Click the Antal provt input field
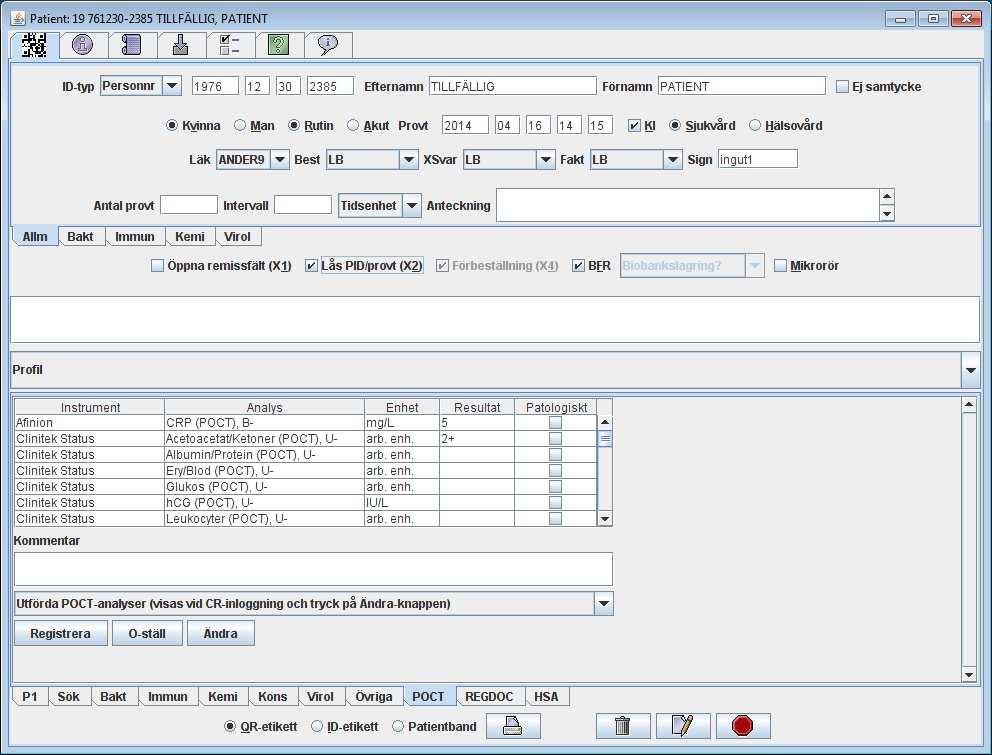 [189, 205]
